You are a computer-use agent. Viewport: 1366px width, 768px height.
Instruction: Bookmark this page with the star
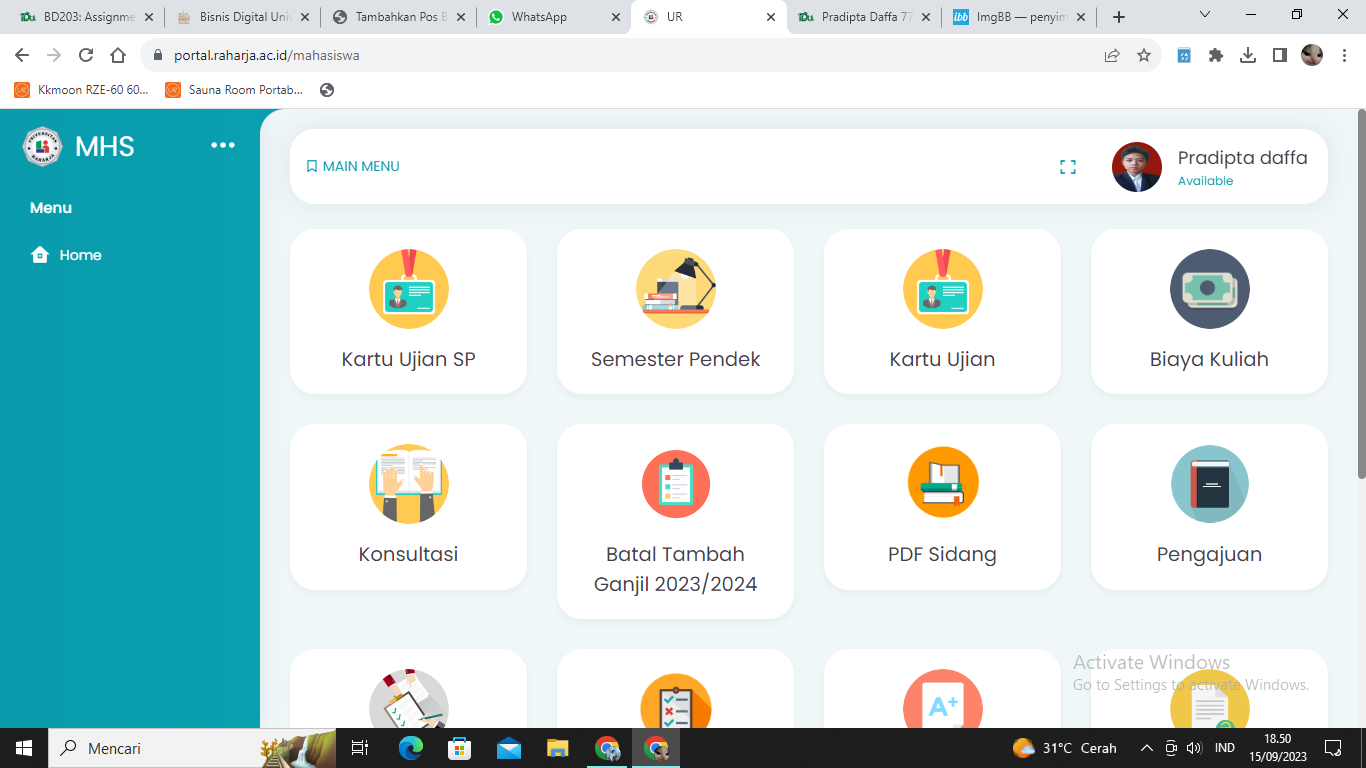coord(1144,56)
